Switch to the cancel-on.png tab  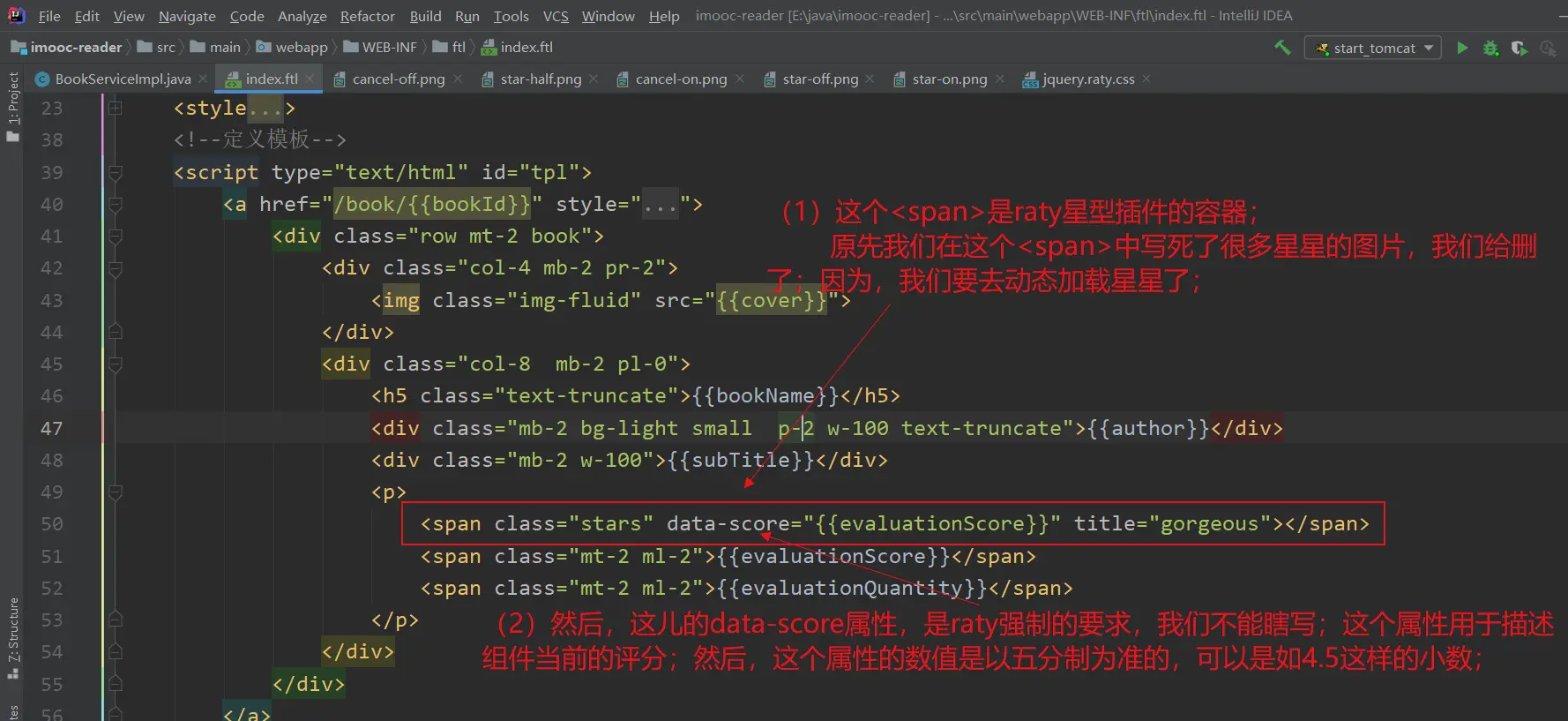point(681,79)
